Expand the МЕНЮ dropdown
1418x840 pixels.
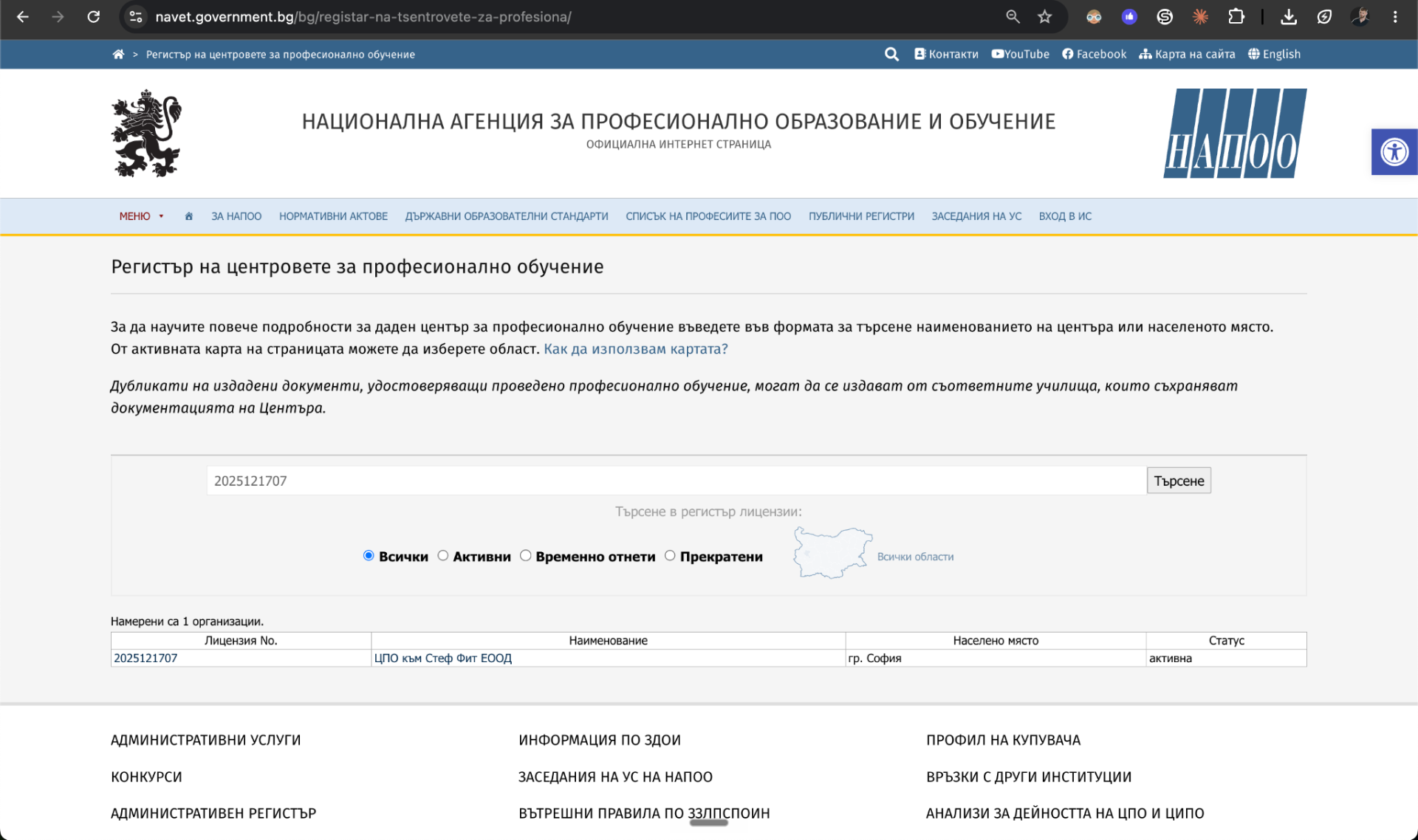(x=142, y=216)
